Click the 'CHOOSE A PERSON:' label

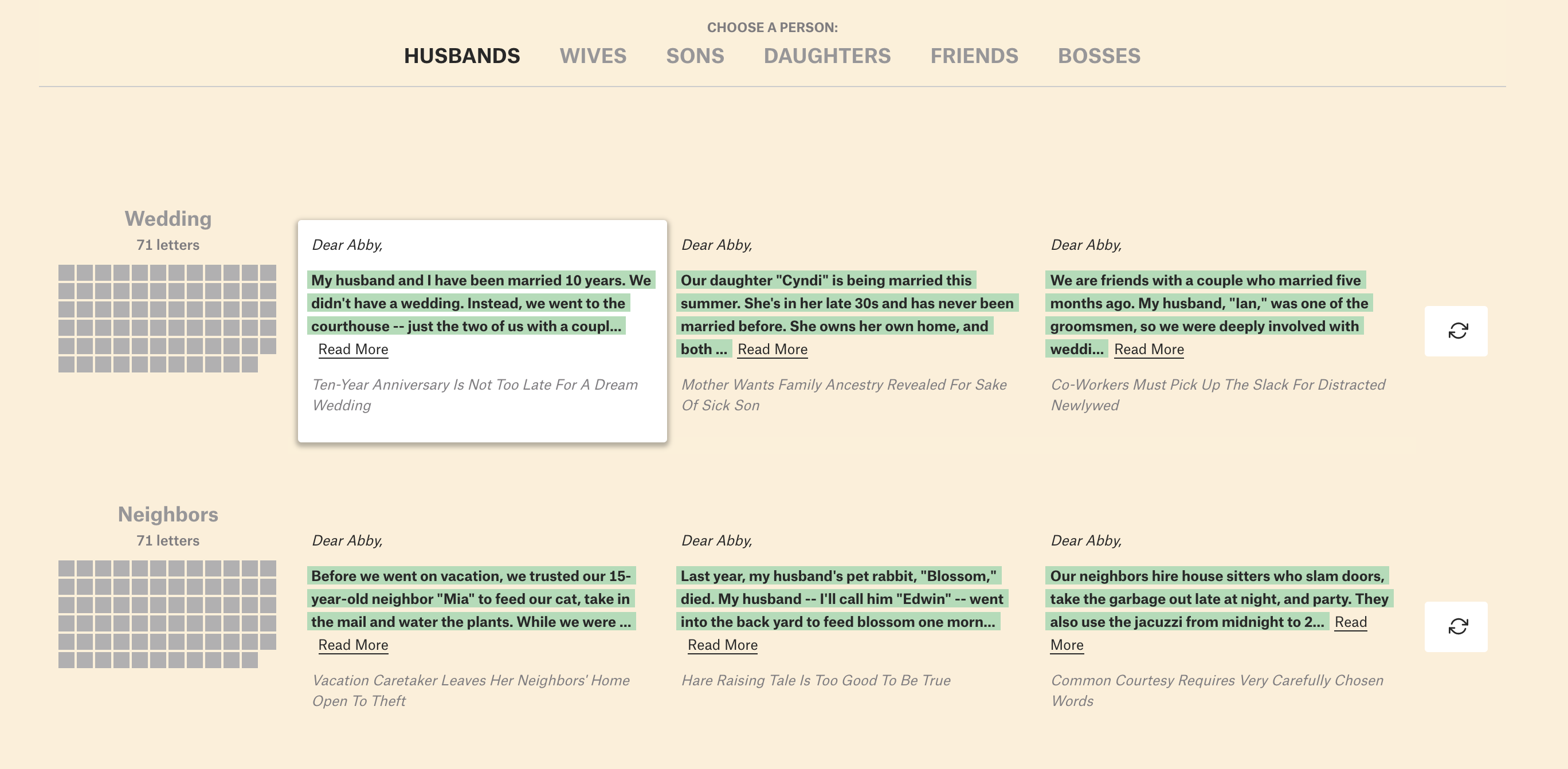point(773,28)
